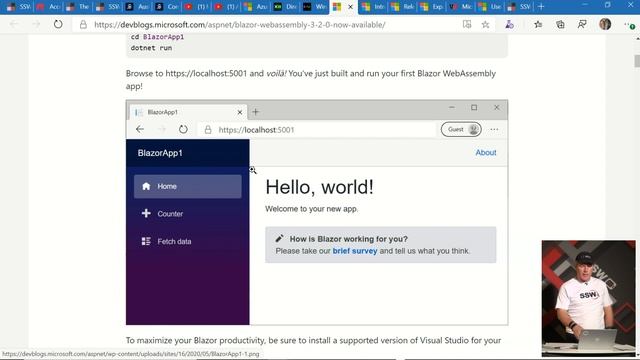Open the purple extension icon in the toolbar
This screenshot has height=360, width=640.
pyautogui.click(x=509, y=24)
